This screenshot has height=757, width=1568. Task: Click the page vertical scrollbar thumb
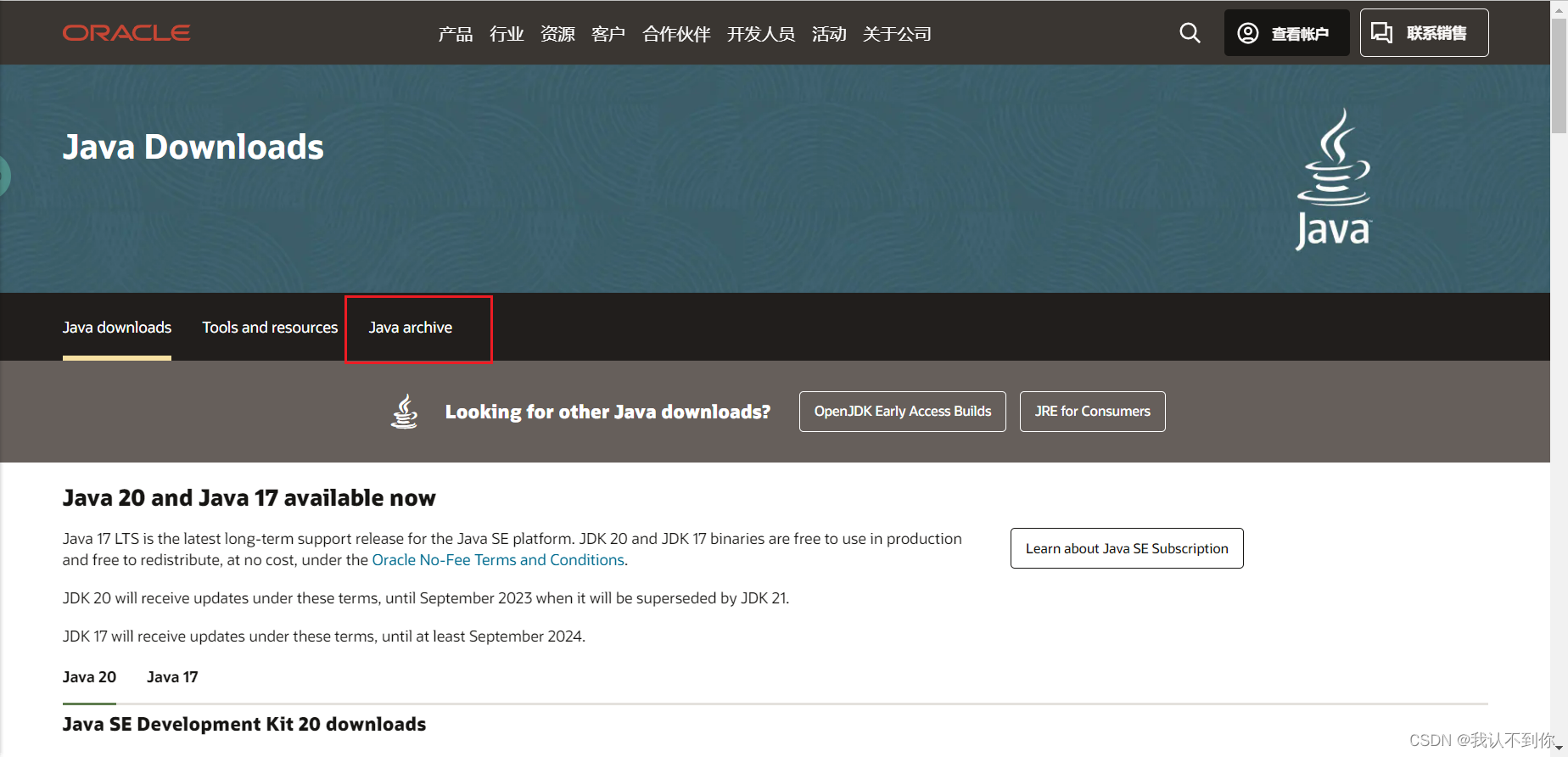1559,75
